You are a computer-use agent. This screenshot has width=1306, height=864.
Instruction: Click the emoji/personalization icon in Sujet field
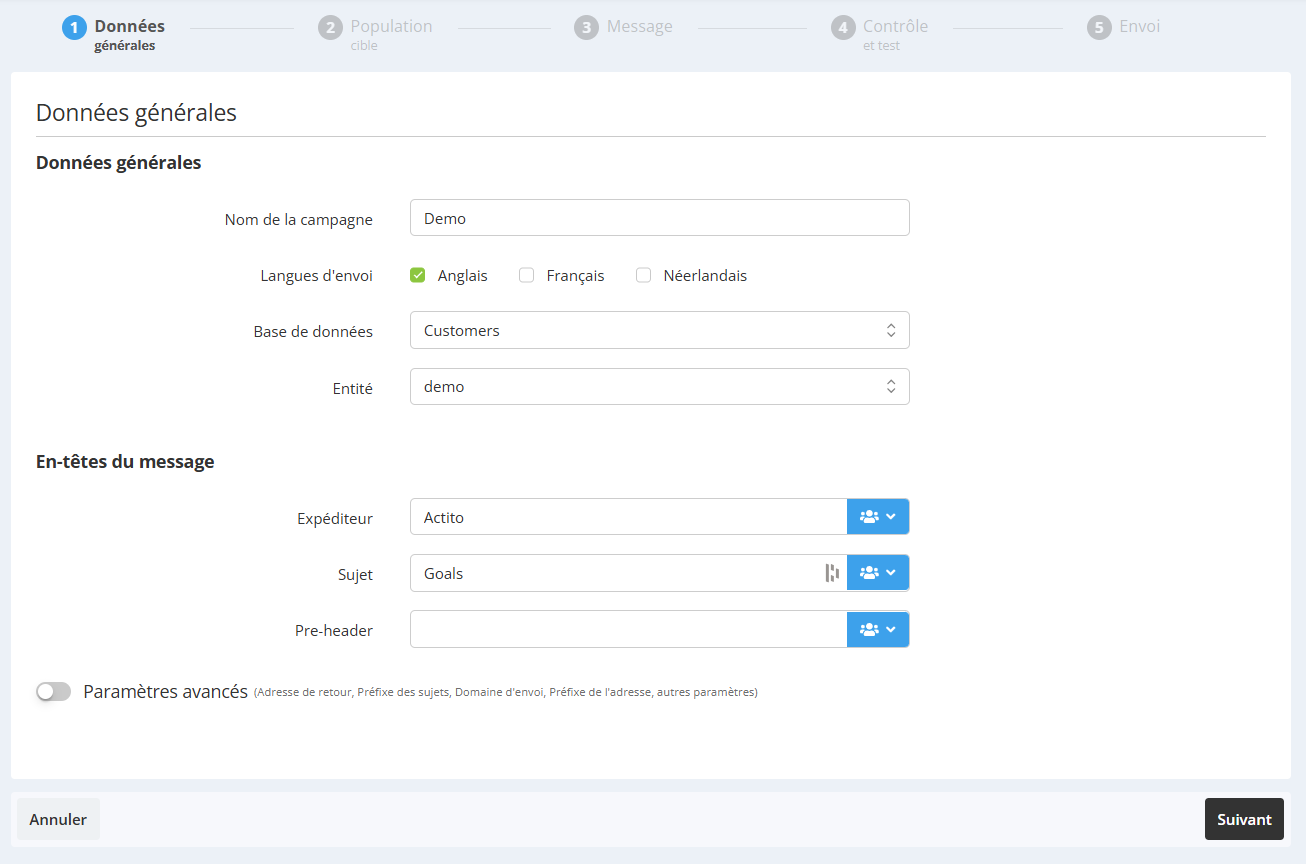pos(831,573)
